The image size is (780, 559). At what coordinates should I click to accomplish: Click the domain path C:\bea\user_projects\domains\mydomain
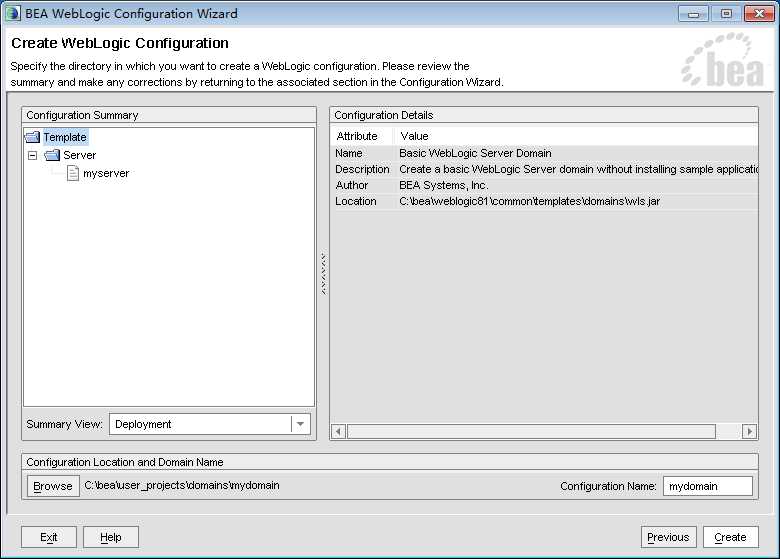(x=182, y=485)
